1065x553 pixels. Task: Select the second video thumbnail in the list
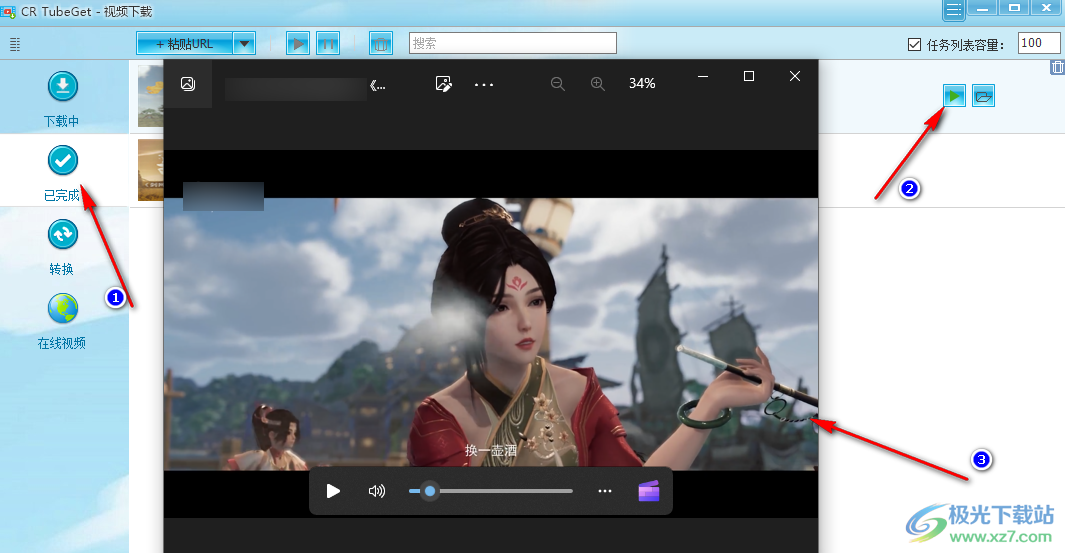coord(150,170)
